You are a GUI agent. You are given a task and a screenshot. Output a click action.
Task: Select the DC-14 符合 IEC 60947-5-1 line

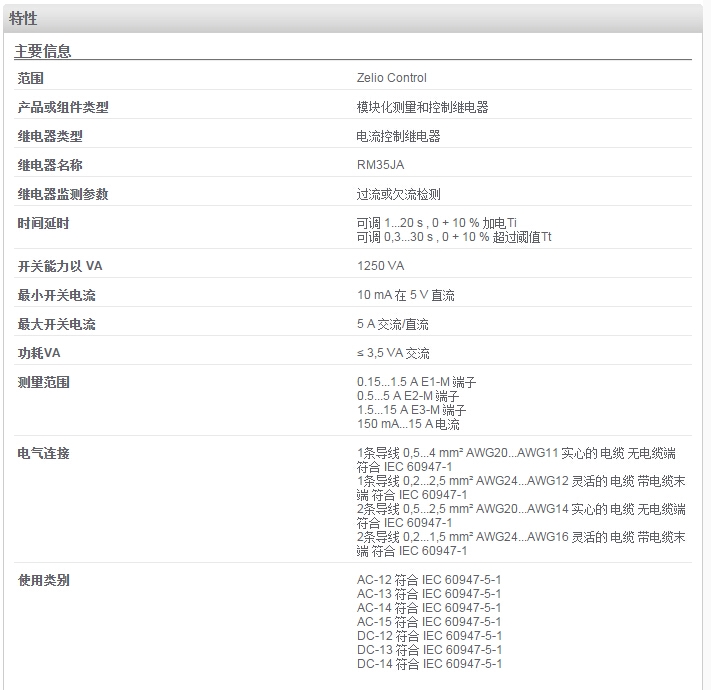coord(429,664)
